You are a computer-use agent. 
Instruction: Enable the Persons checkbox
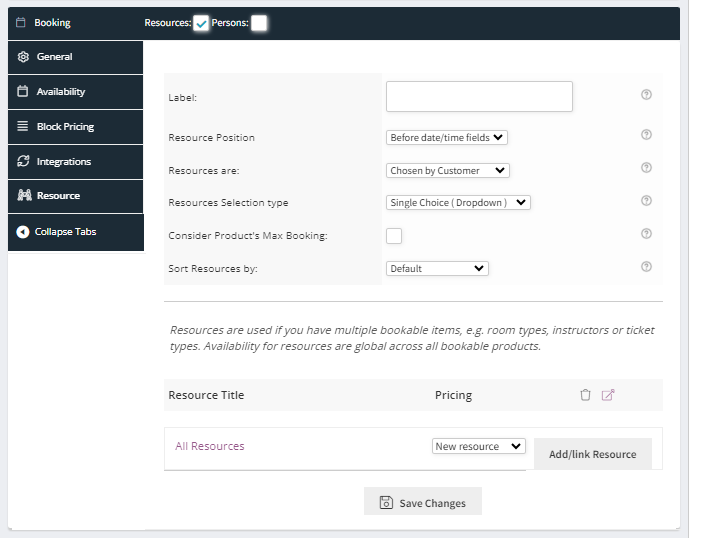(259, 23)
